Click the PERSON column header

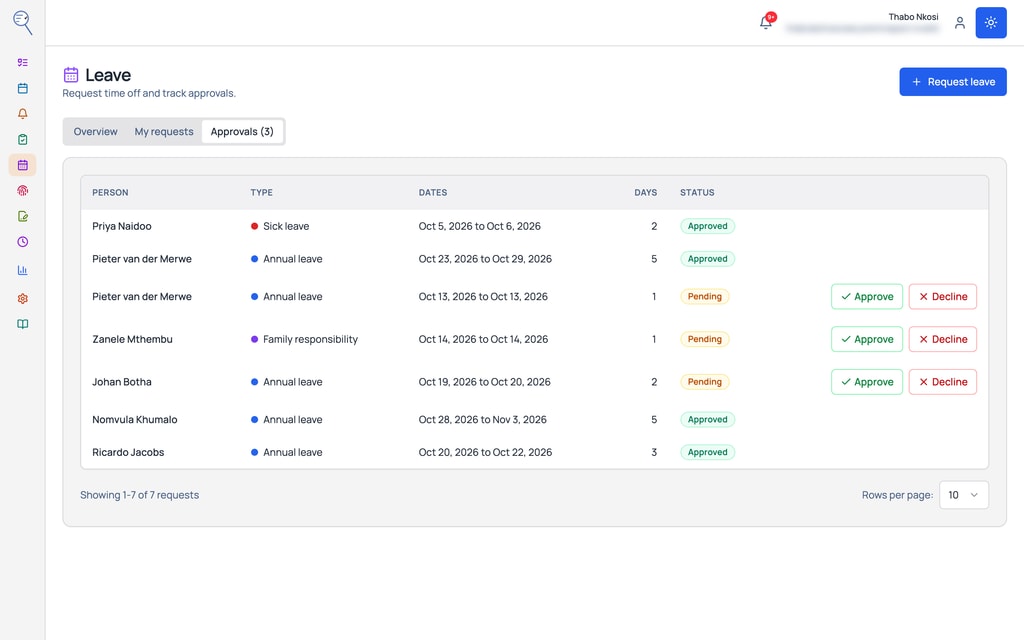110,193
